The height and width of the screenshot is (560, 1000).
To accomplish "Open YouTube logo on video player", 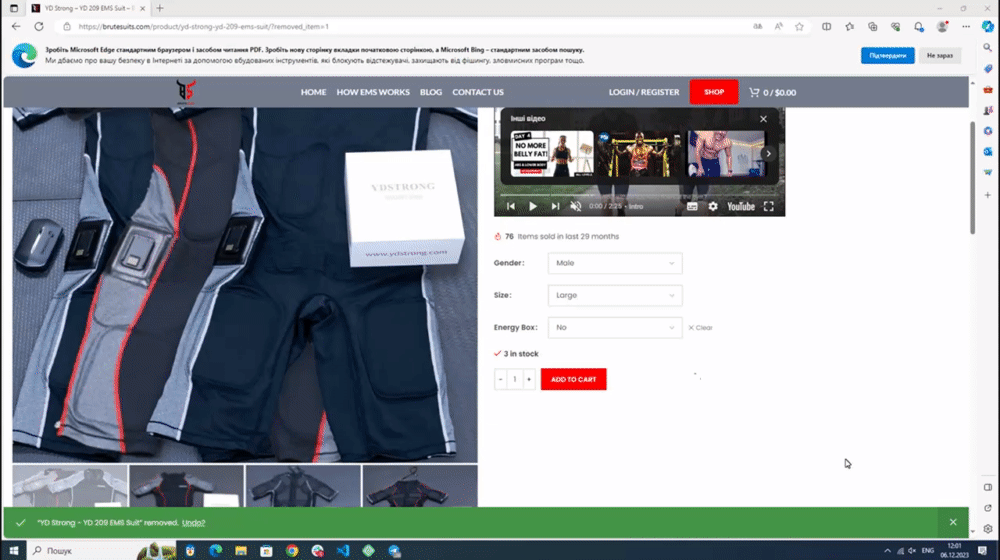I will [741, 206].
